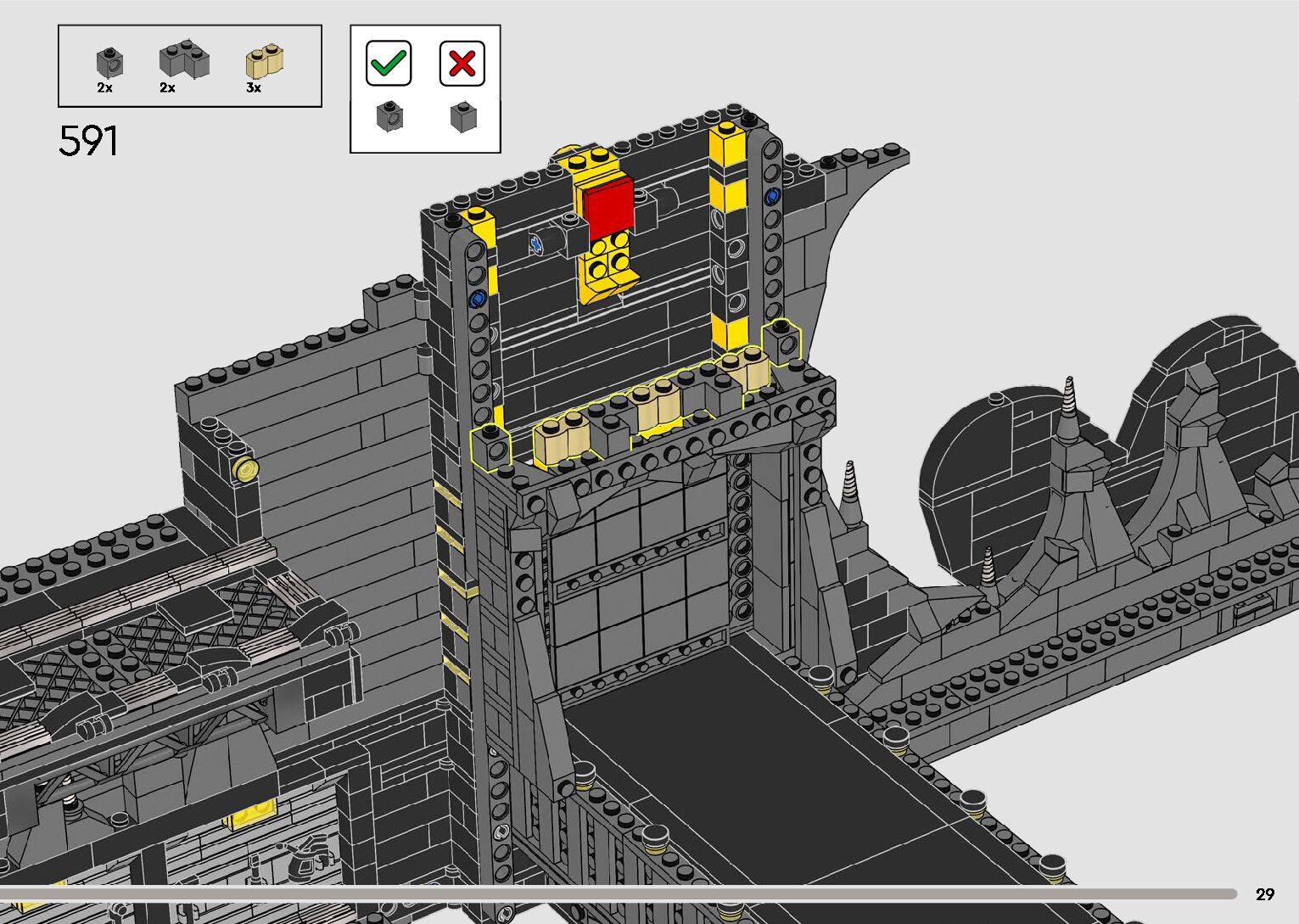Screen dimensions: 1299x924
Task: Click step number 591
Action: pos(88,141)
